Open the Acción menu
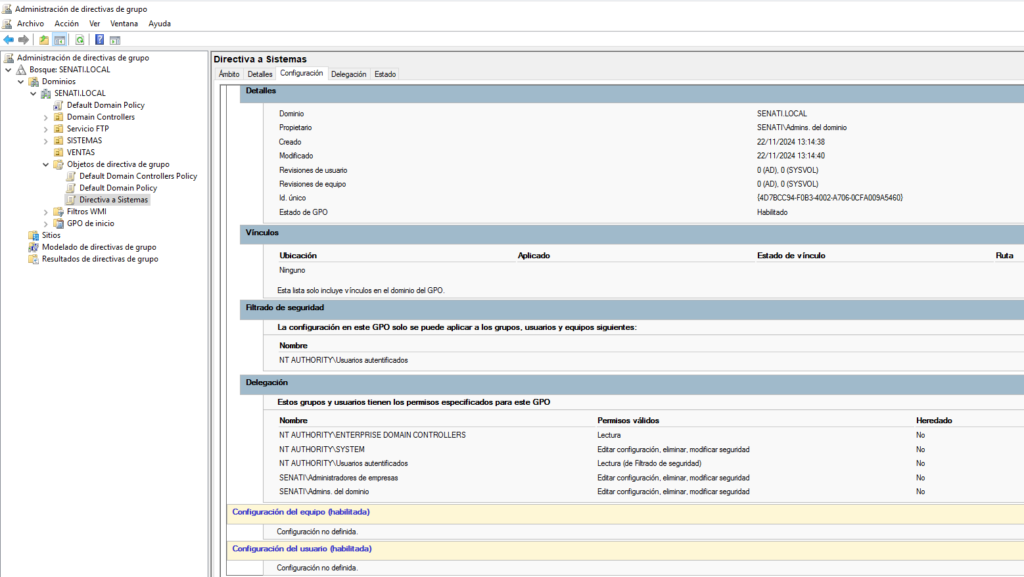Image resolution: width=1024 pixels, height=577 pixels. pyautogui.click(x=67, y=23)
